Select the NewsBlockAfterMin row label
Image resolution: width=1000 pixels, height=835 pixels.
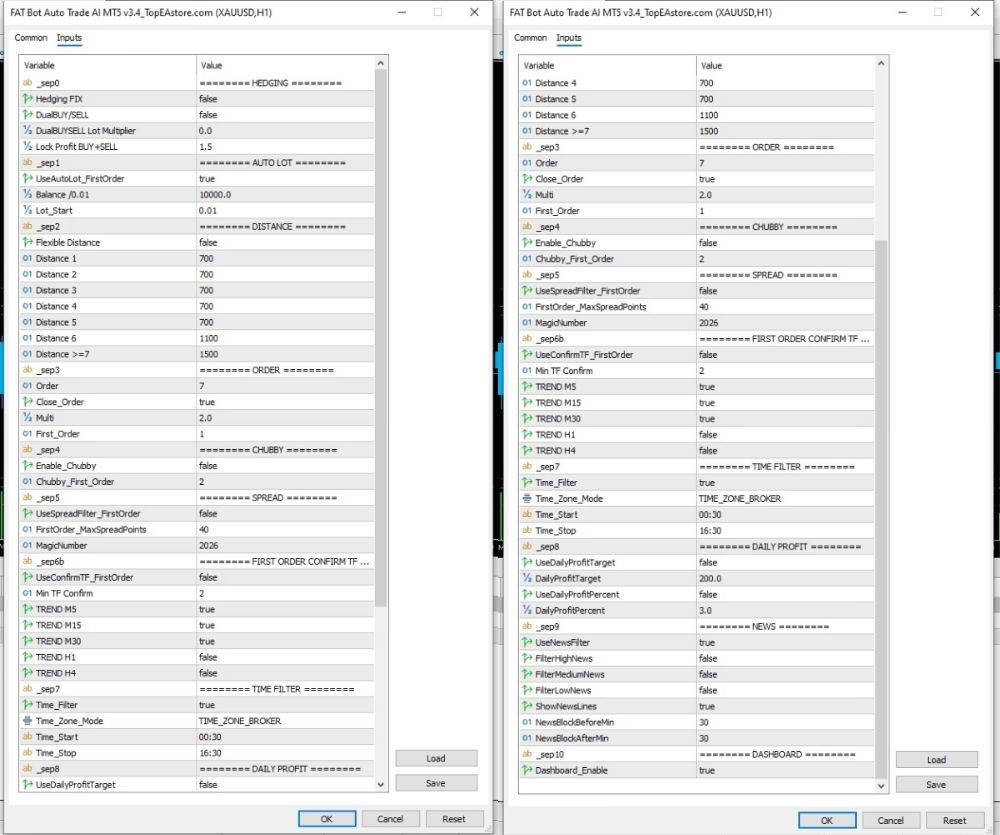click(x=572, y=738)
